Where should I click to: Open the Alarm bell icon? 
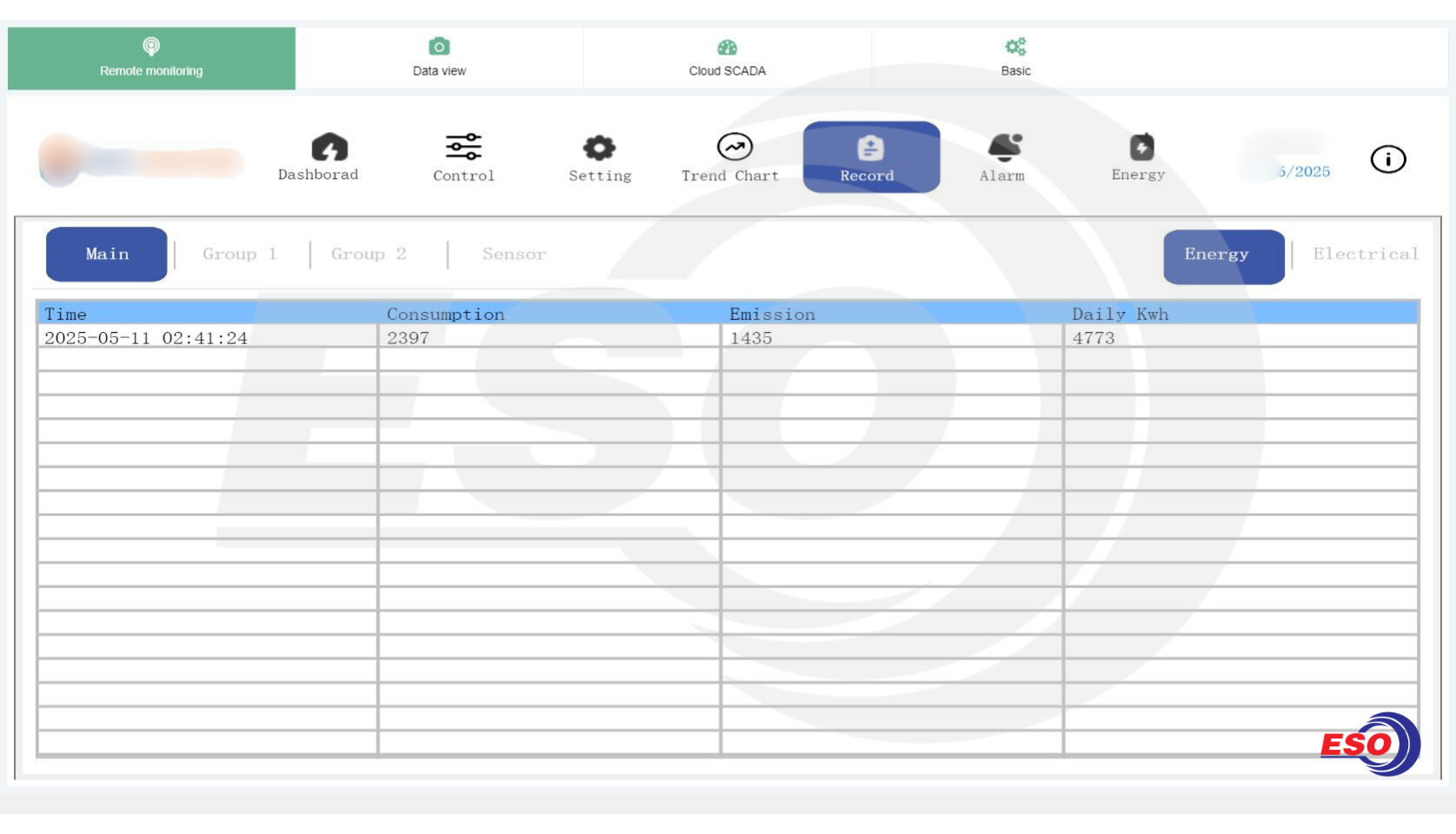click(x=1004, y=148)
